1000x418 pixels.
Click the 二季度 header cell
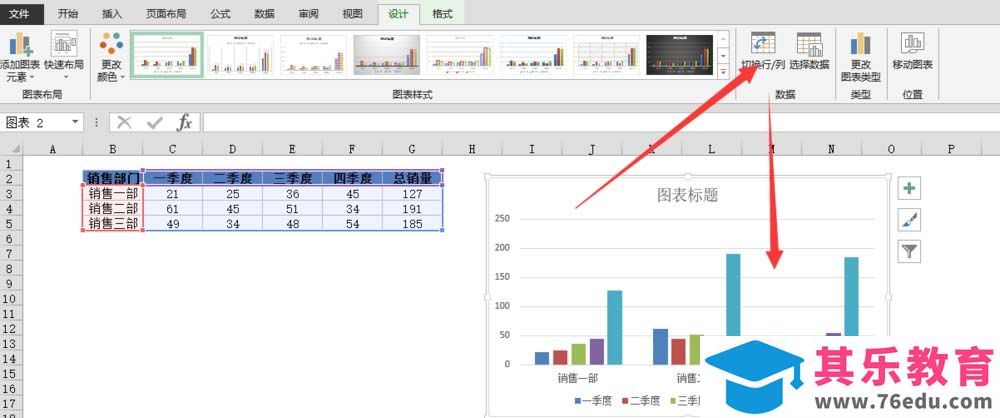pyautogui.click(x=233, y=178)
